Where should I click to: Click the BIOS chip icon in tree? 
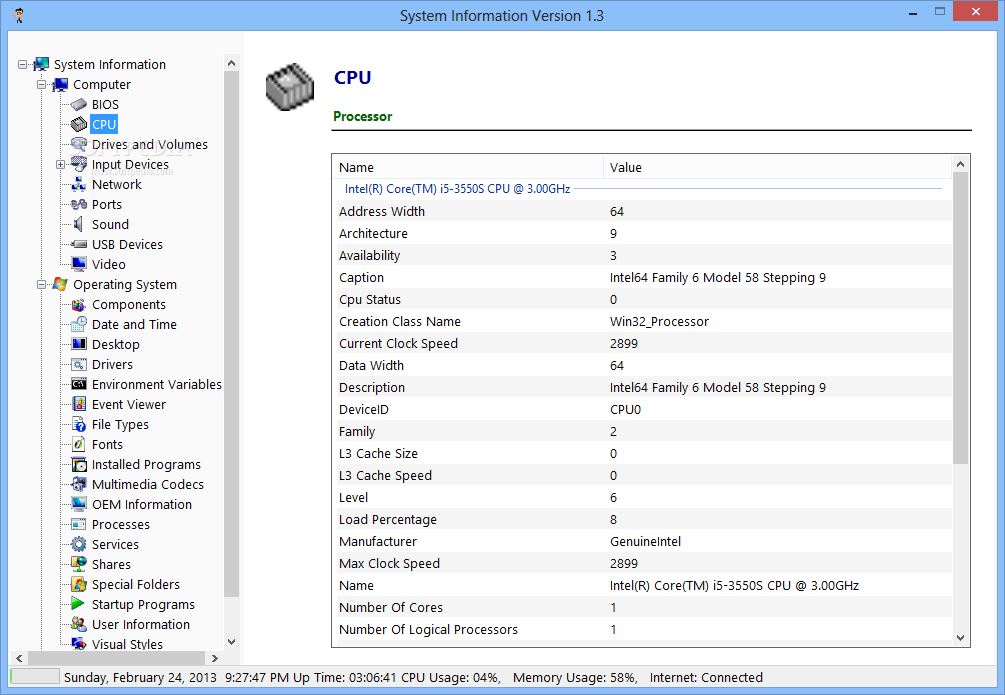tap(78, 105)
